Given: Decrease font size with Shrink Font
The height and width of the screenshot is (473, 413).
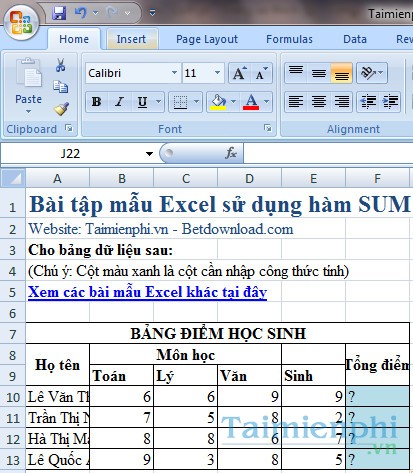Looking at the screenshot, I should 261,73.
